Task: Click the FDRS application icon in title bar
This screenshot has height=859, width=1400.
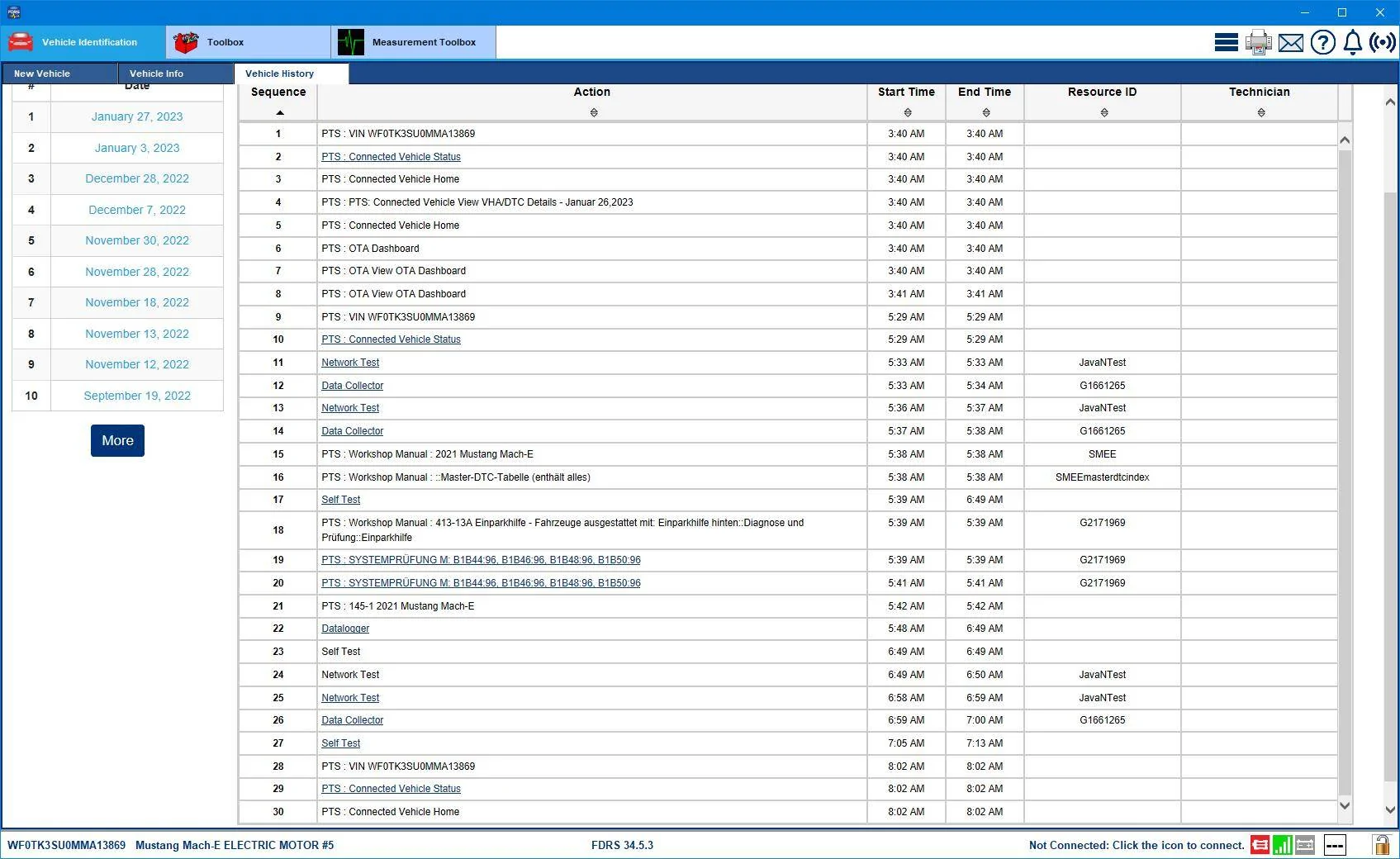Action: coord(14,12)
